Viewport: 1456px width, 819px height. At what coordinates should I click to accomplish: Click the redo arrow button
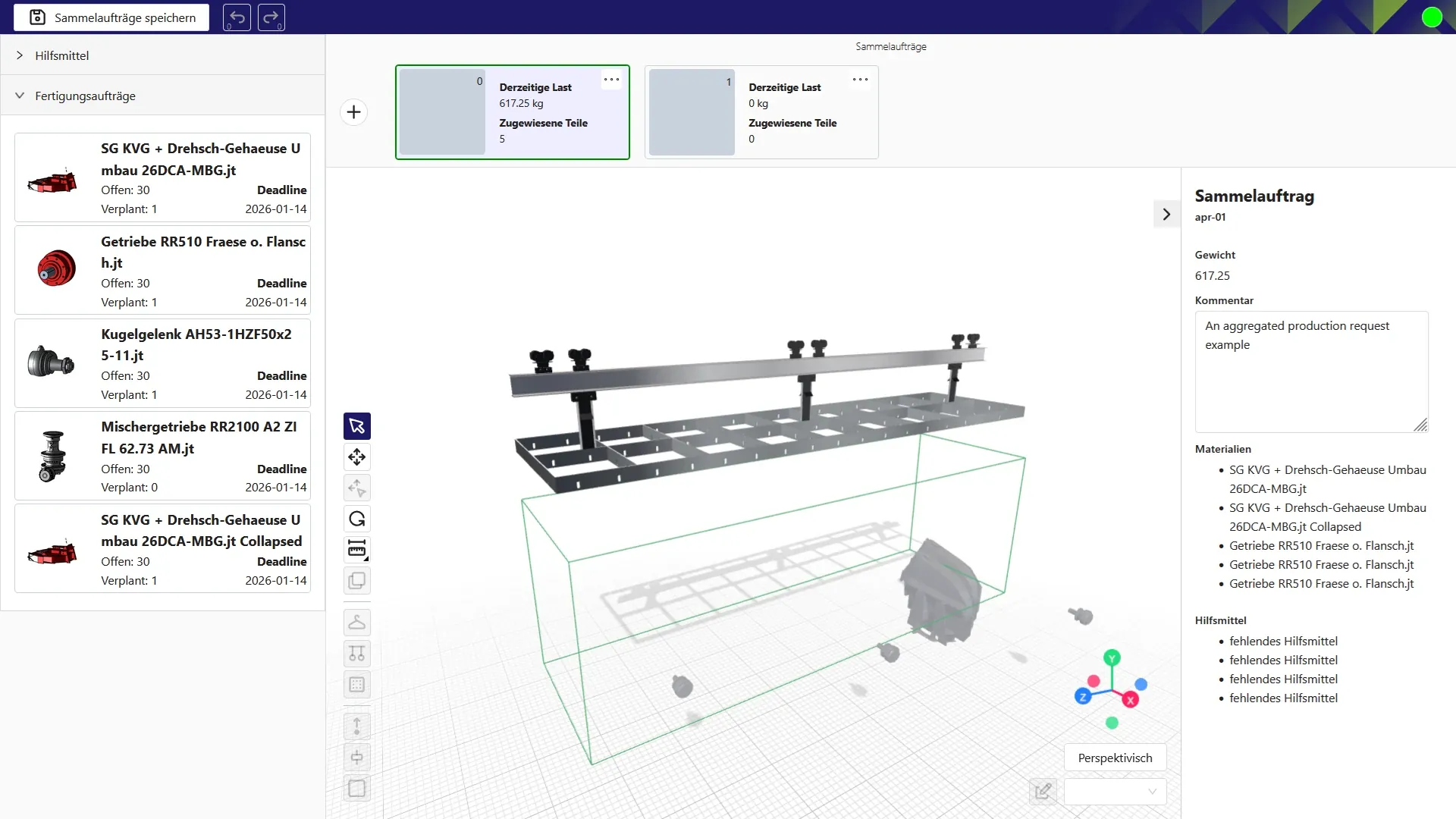tap(271, 17)
